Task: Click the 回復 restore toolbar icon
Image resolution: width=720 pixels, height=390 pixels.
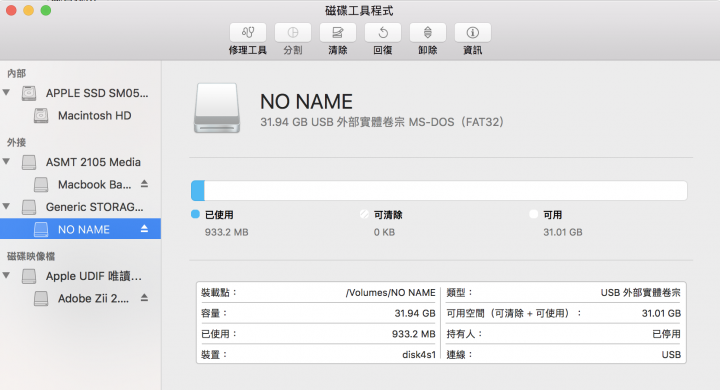Action: click(382, 33)
